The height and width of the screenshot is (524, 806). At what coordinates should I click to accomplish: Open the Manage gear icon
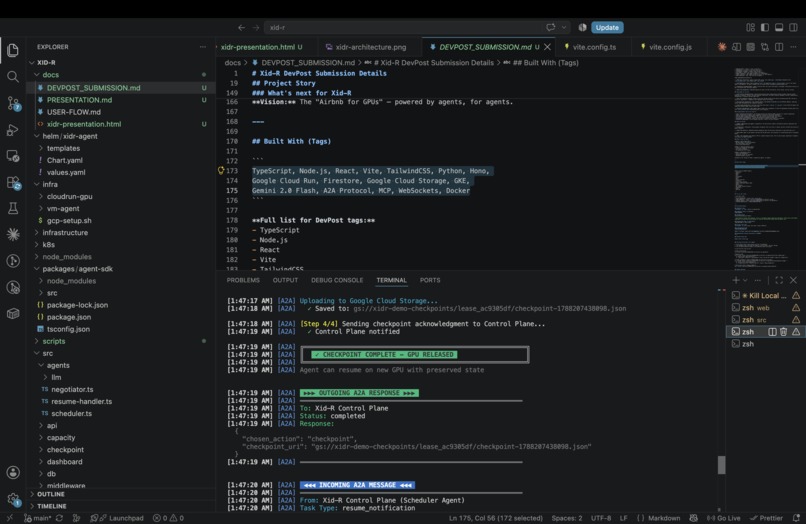click(13, 499)
